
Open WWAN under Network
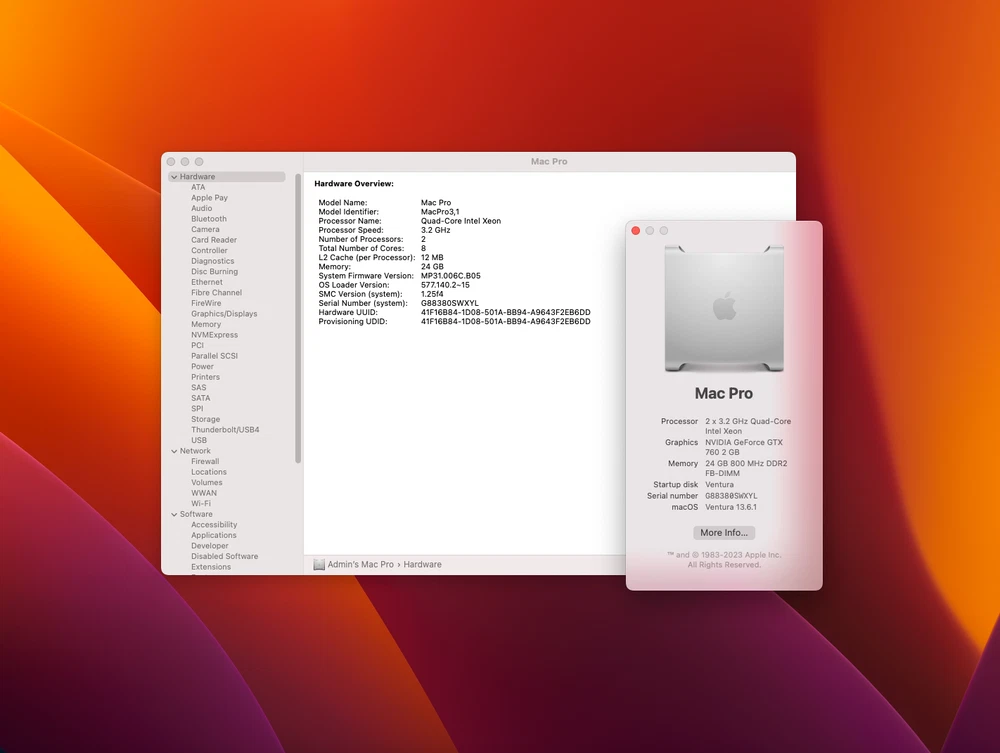pos(203,492)
